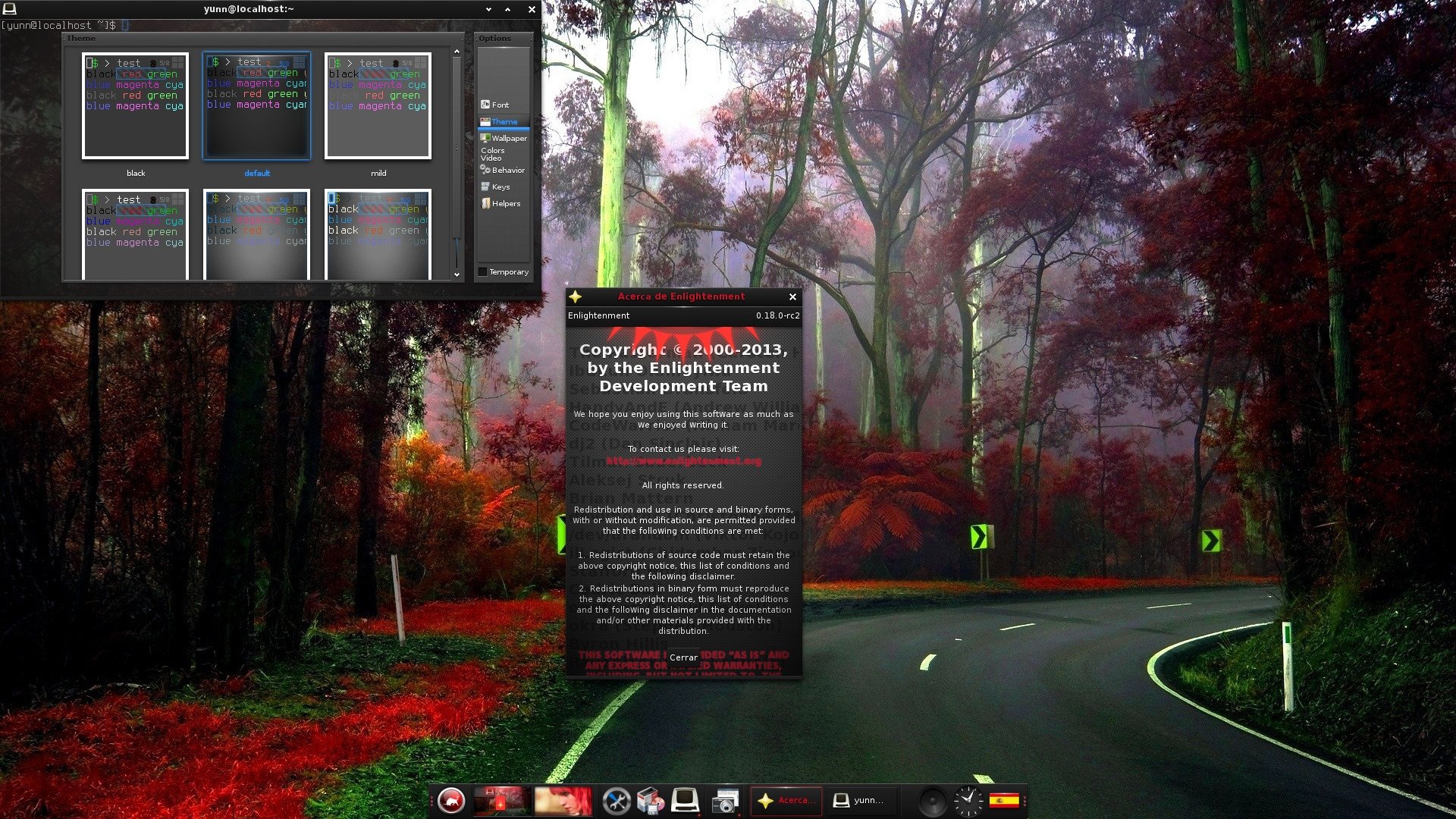1456x819 pixels.
Task: Launch the terminal computer icon in shelf
Action: [x=684, y=800]
